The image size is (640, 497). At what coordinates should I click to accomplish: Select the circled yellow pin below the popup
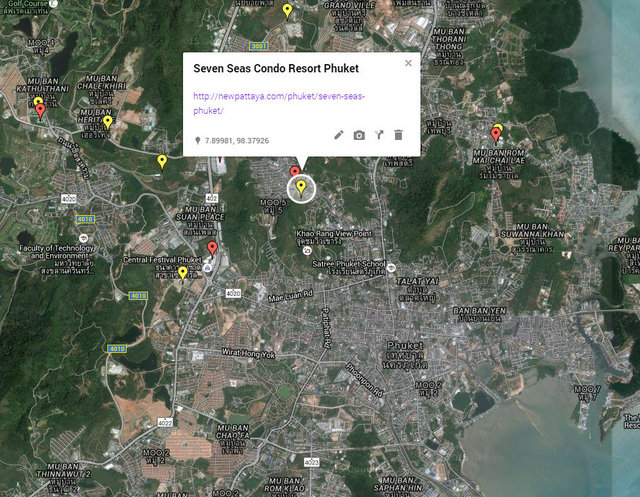pyautogui.click(x=301, y=188)
